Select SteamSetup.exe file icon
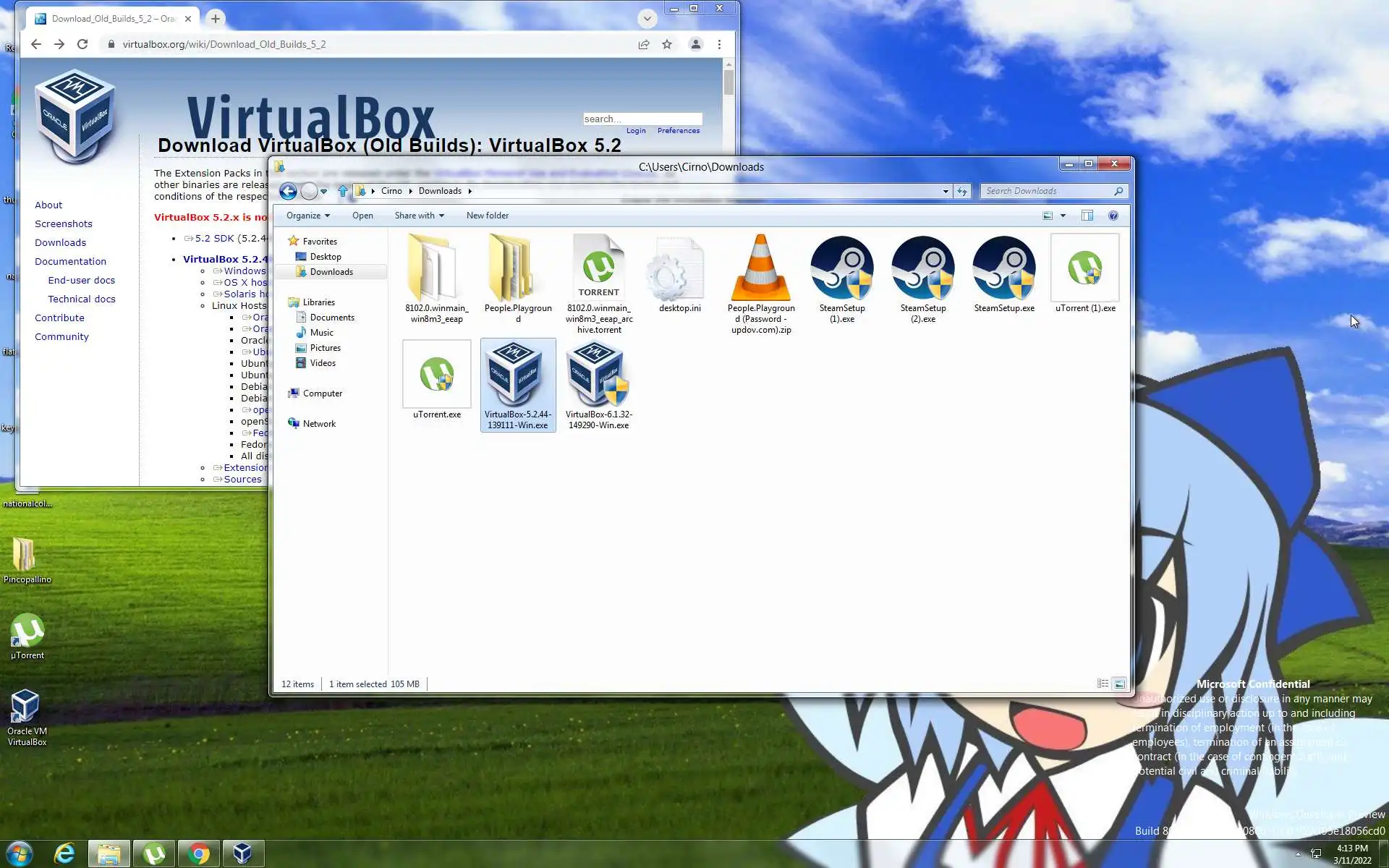This screenshot has height=868, width=1389. (x=1003, y=269)
